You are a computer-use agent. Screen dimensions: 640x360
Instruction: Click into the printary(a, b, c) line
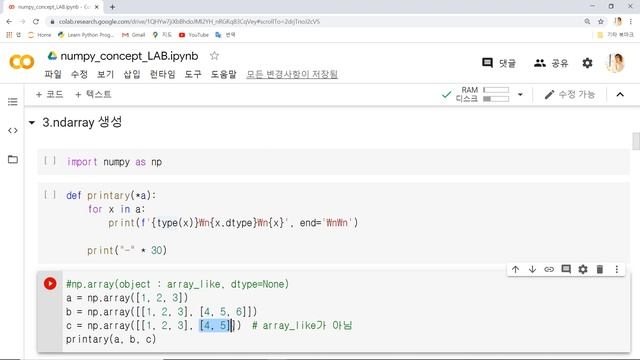tap(111, 339)
